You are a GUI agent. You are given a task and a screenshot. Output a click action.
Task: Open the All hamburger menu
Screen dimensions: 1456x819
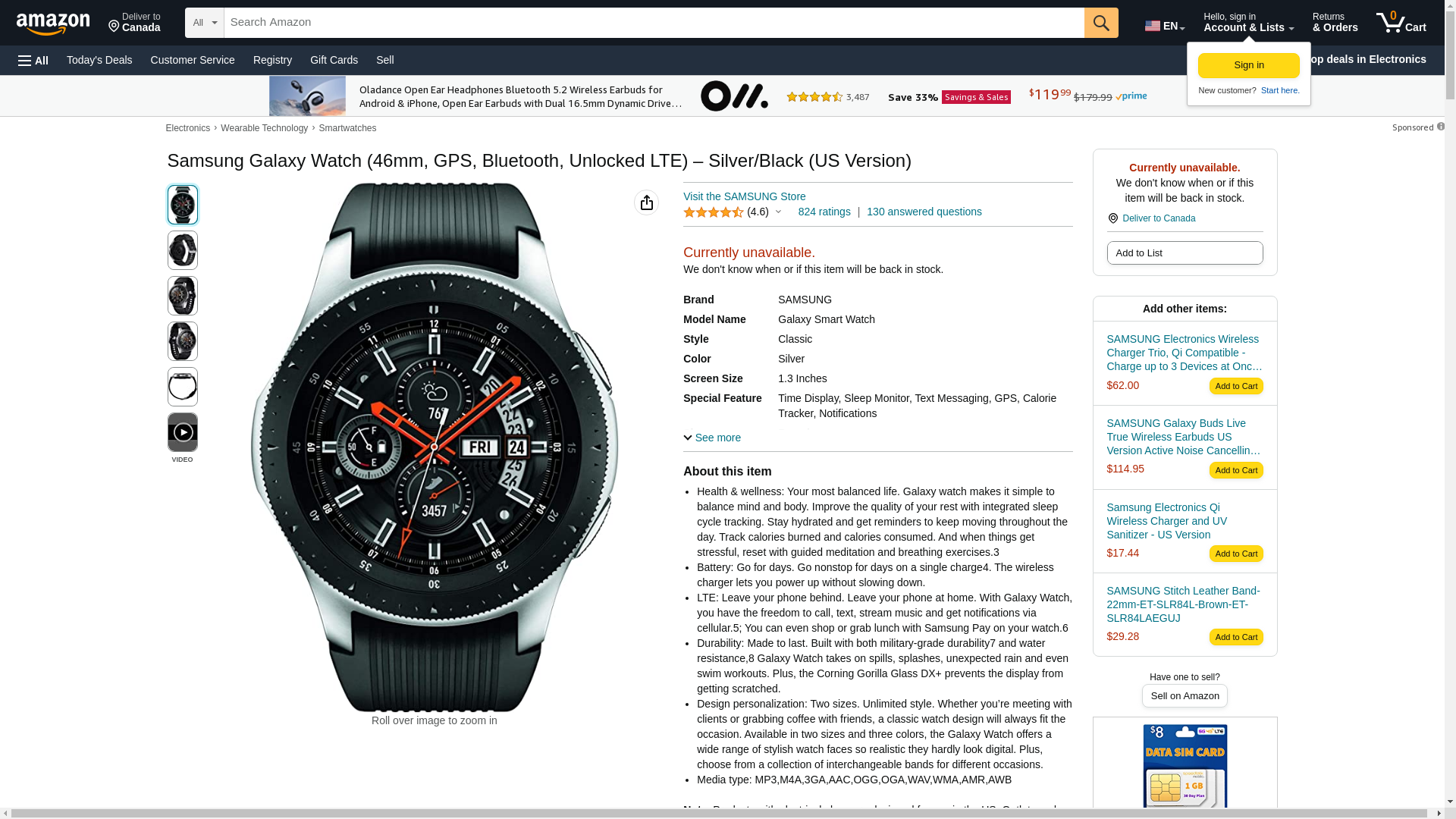(33, 60)
